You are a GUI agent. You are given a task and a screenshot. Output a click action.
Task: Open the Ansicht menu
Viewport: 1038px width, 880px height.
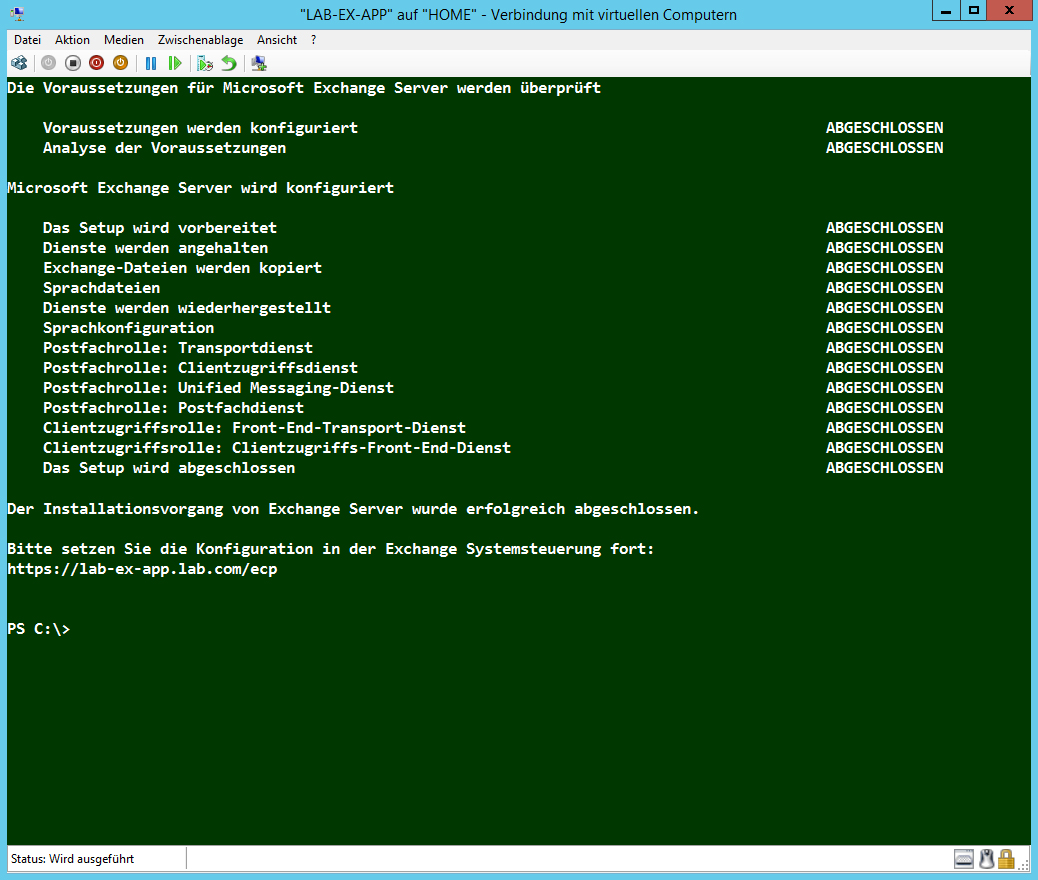277,40
